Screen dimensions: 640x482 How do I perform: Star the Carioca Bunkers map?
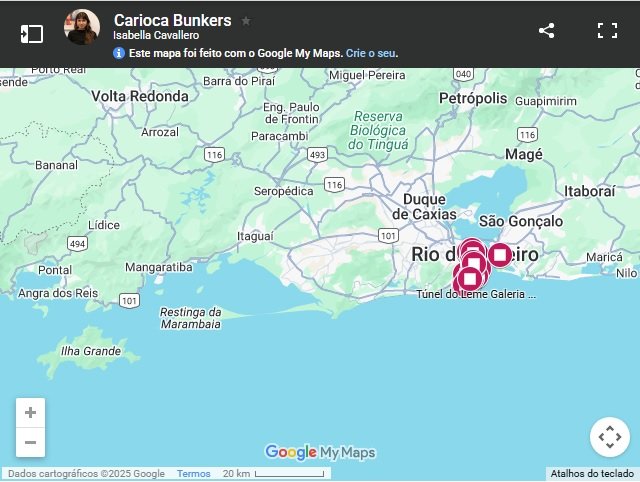[246, 21]
